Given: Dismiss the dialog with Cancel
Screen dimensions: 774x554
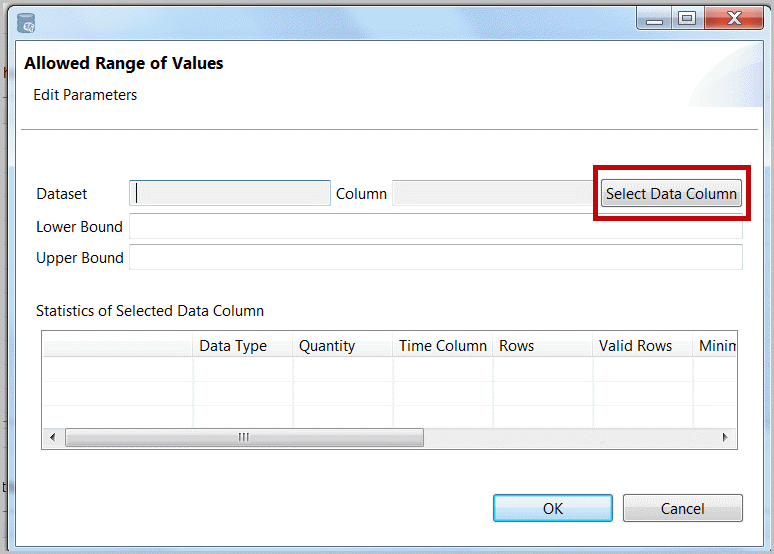Looking at the screenshot, I should pyautogui.click(x=682, y=508).
